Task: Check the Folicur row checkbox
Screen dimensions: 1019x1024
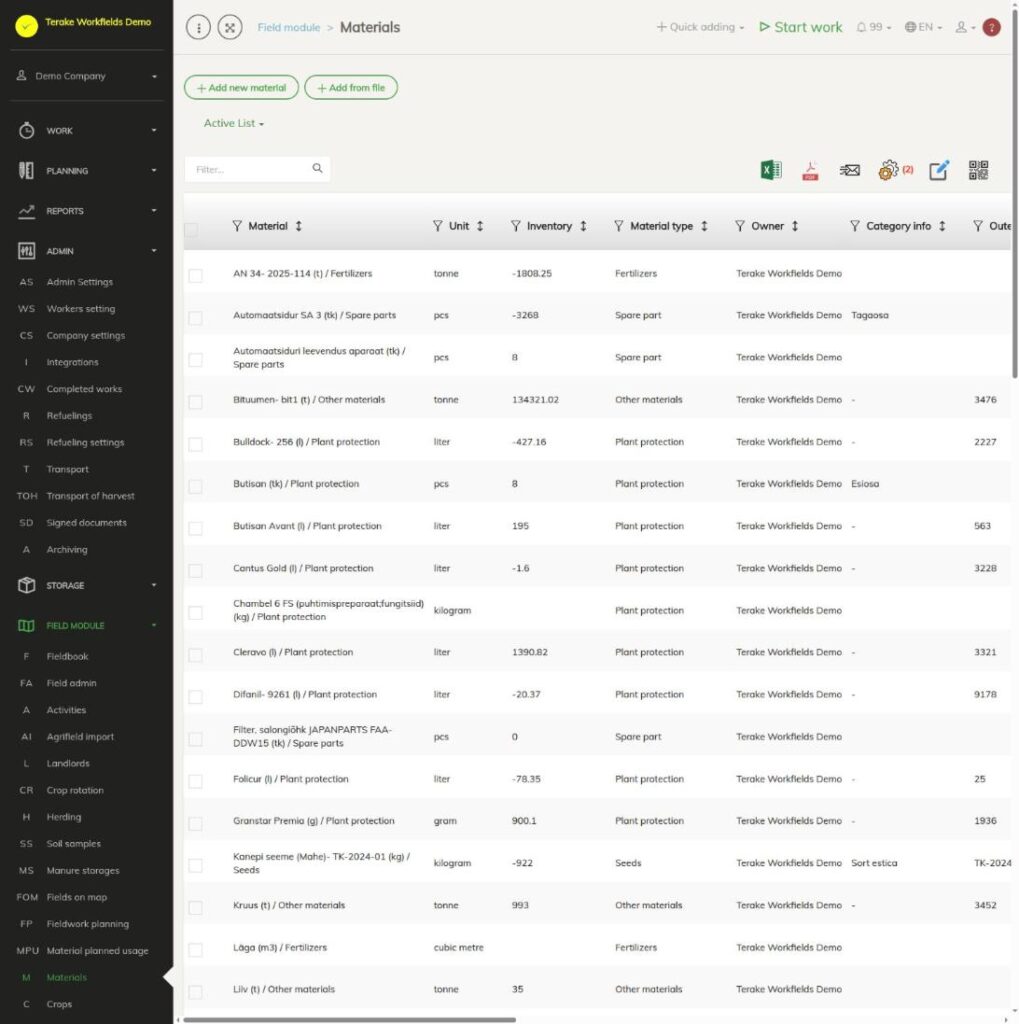Action: click(195, 781)
